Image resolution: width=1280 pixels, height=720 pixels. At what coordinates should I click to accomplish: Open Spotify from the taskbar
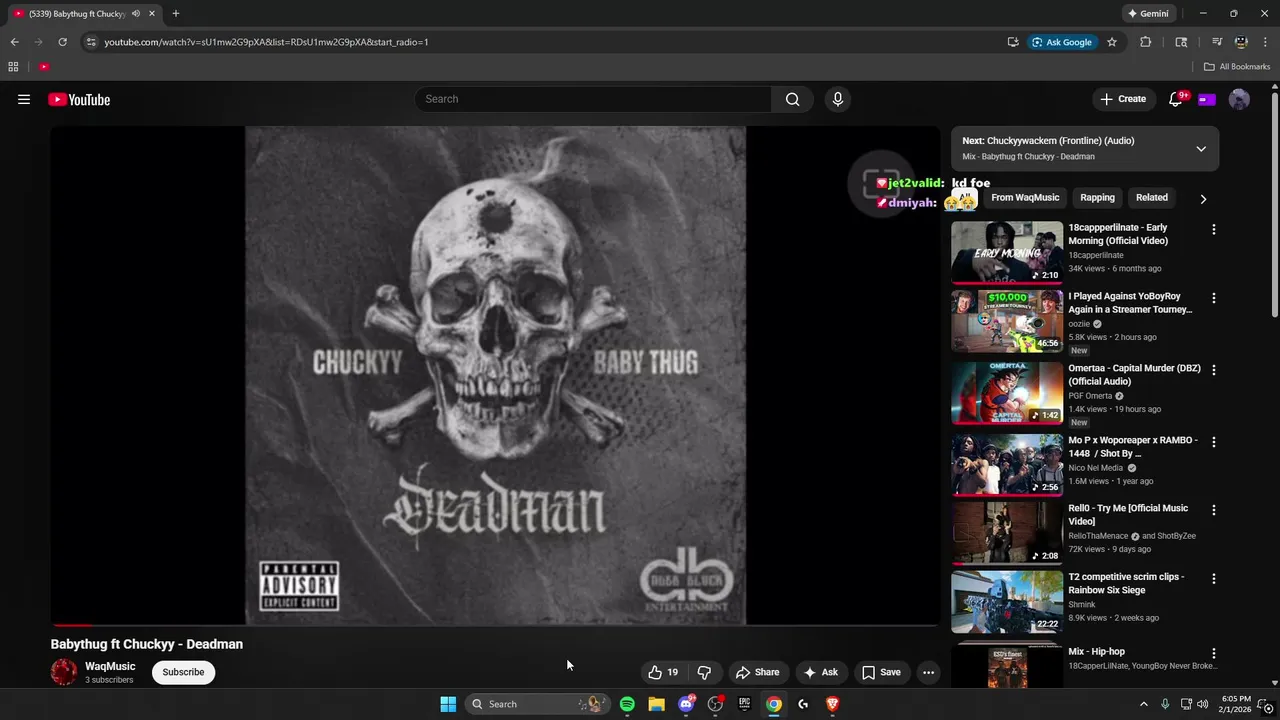[627, 704]
